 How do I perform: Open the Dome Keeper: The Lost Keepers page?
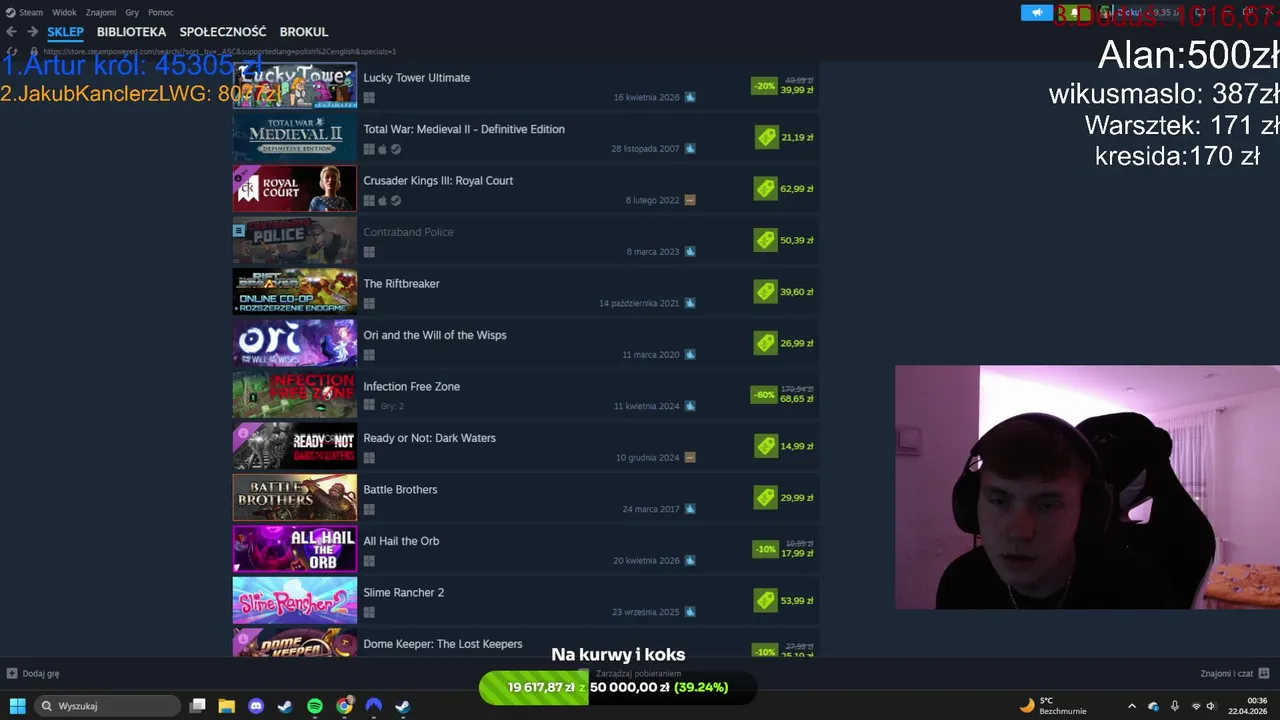pyautogui.click(x=526, y=642)
